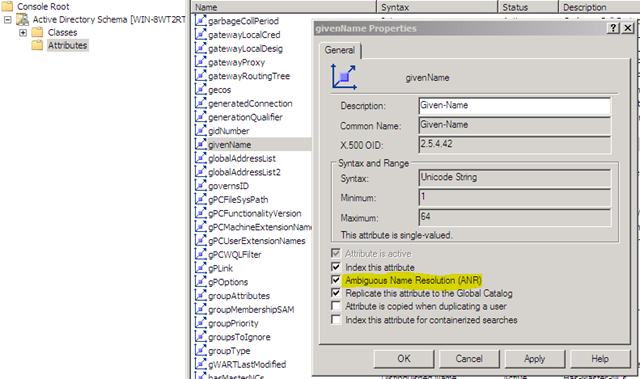The image size is (640, 379).
Task: Click the gPCWQLFilter attribute icon
Action: coord(200,254)
